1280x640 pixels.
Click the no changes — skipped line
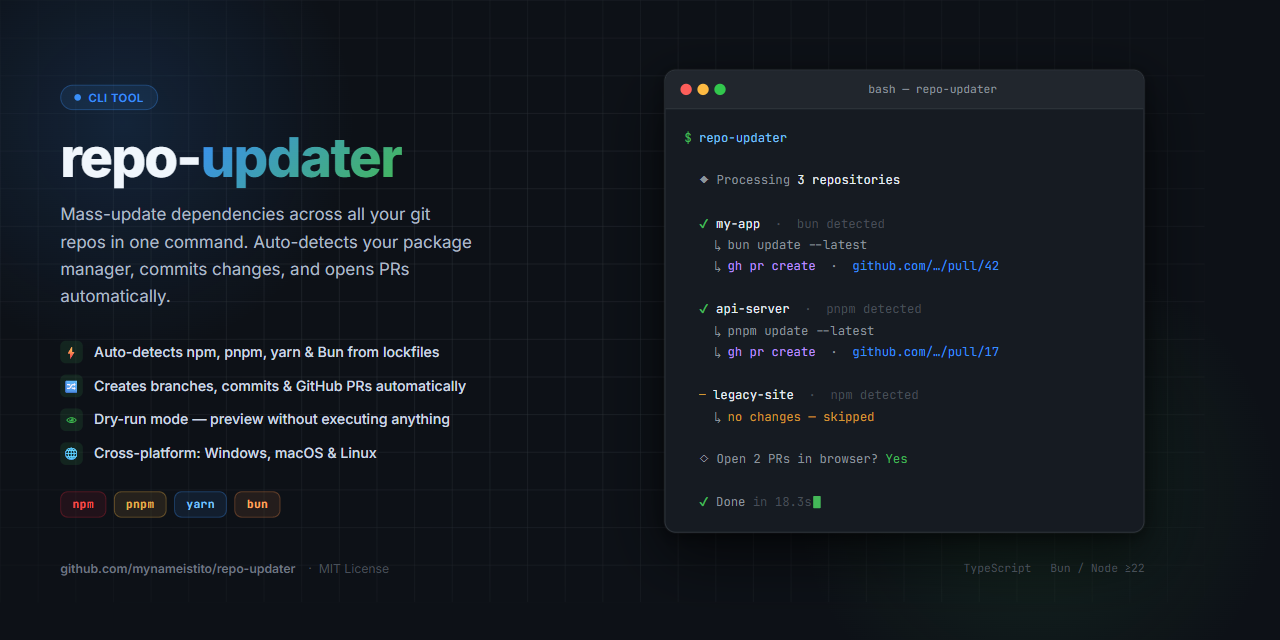[793, 417]
